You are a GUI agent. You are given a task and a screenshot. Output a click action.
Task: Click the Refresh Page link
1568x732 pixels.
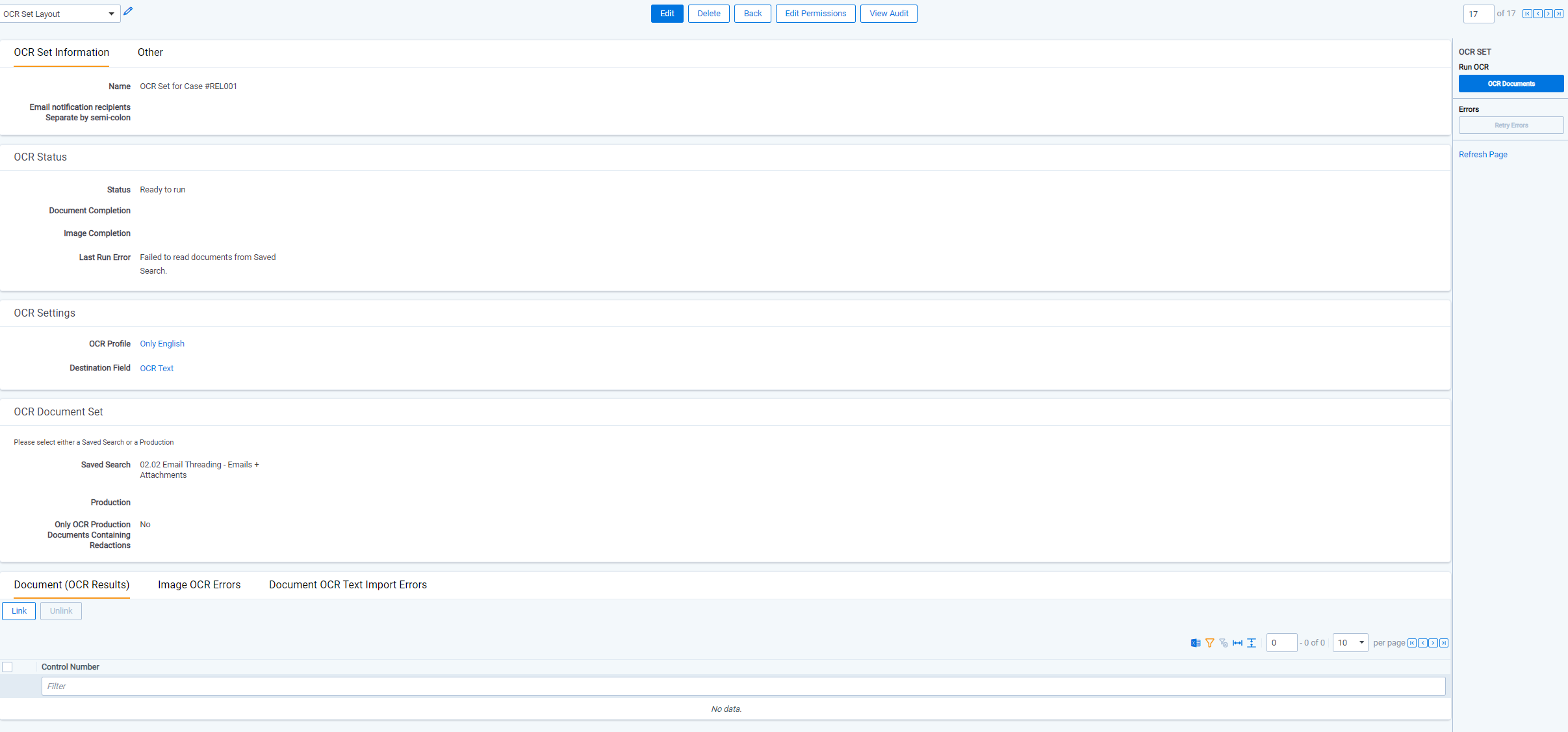[1483, 155]
